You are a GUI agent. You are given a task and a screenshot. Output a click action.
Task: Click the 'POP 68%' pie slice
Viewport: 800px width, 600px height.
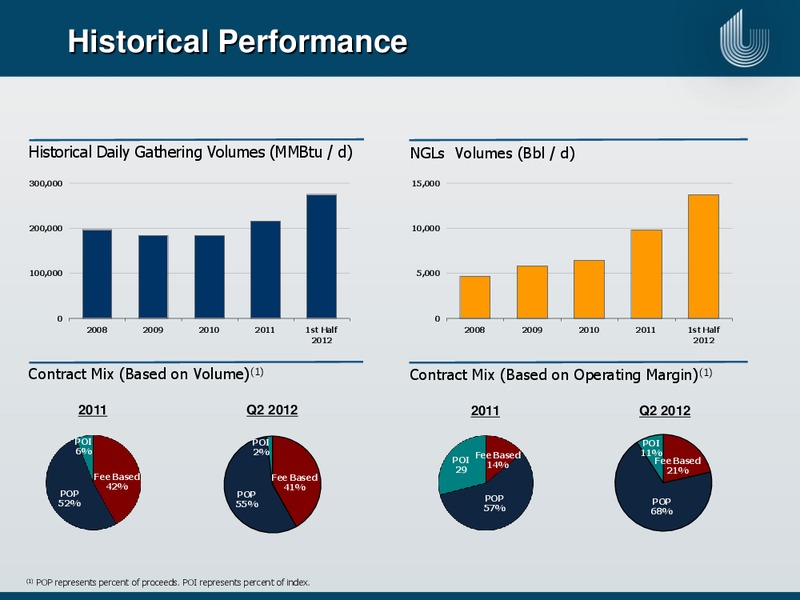click(x=661, y=506)
